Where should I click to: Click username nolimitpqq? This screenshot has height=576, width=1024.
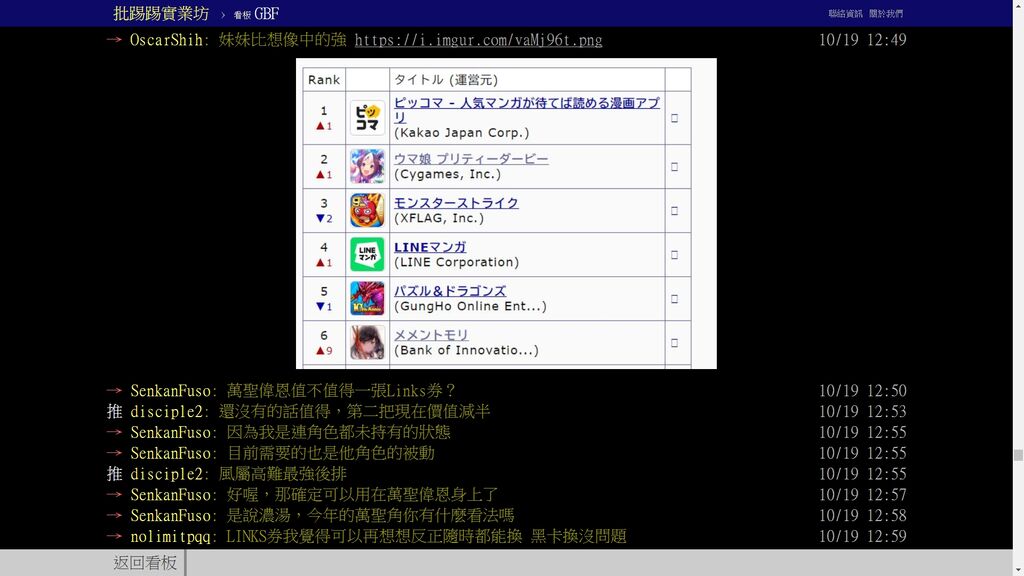click(170, 537)
